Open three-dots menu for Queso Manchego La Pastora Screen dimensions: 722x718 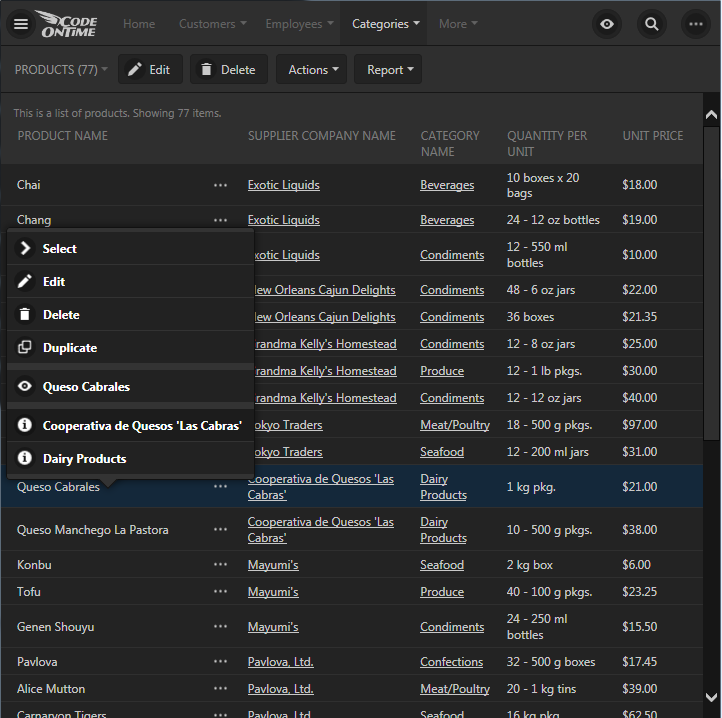(221, 530)
